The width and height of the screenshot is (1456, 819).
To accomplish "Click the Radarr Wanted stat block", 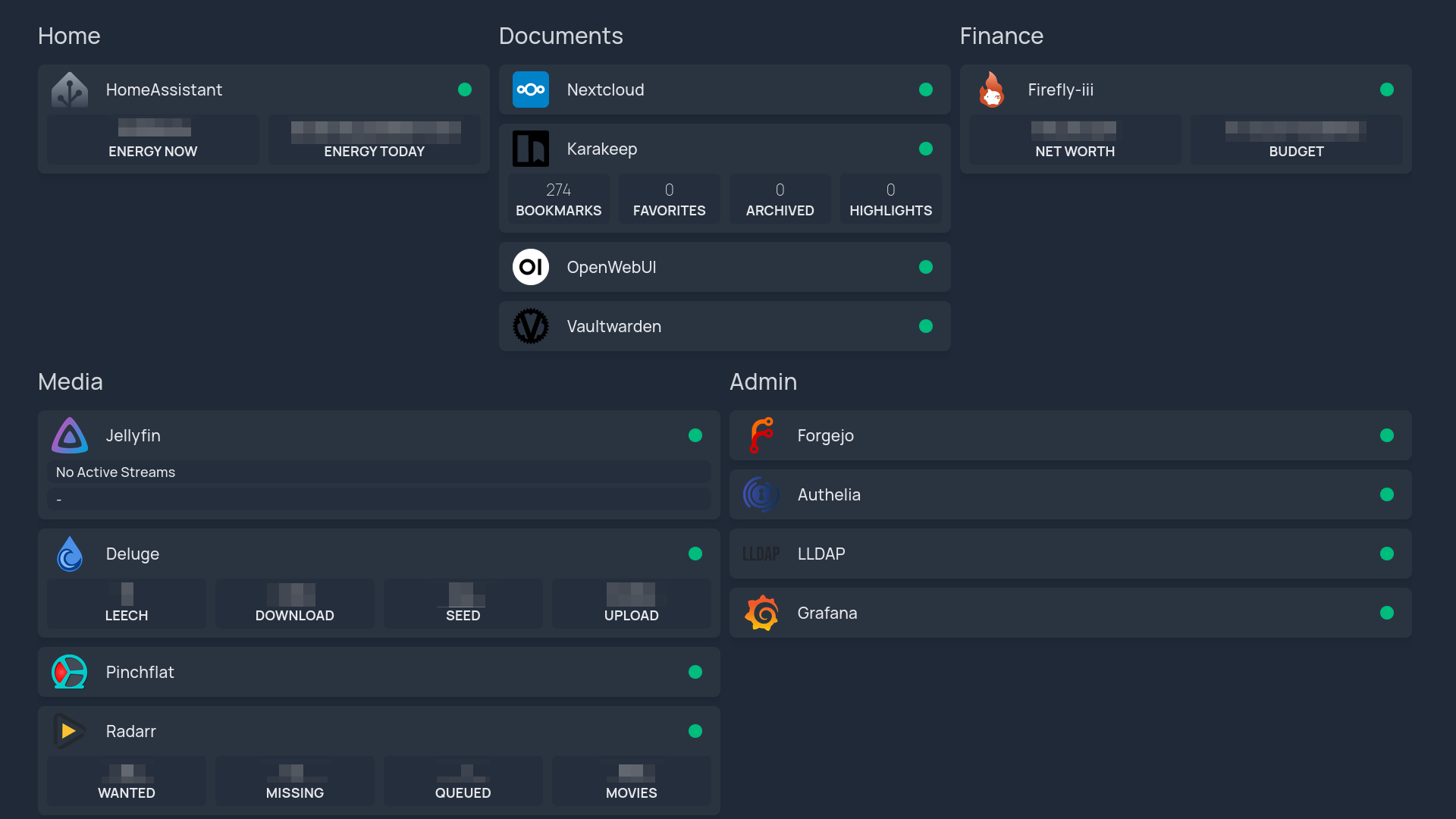I will pyautogui.click(x=127, y=781).
